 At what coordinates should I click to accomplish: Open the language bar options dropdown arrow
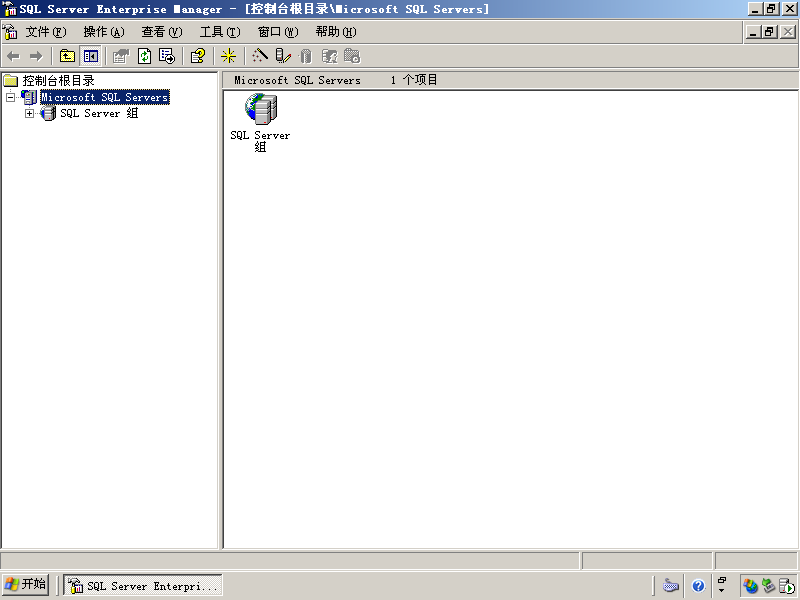click(722, 591)
